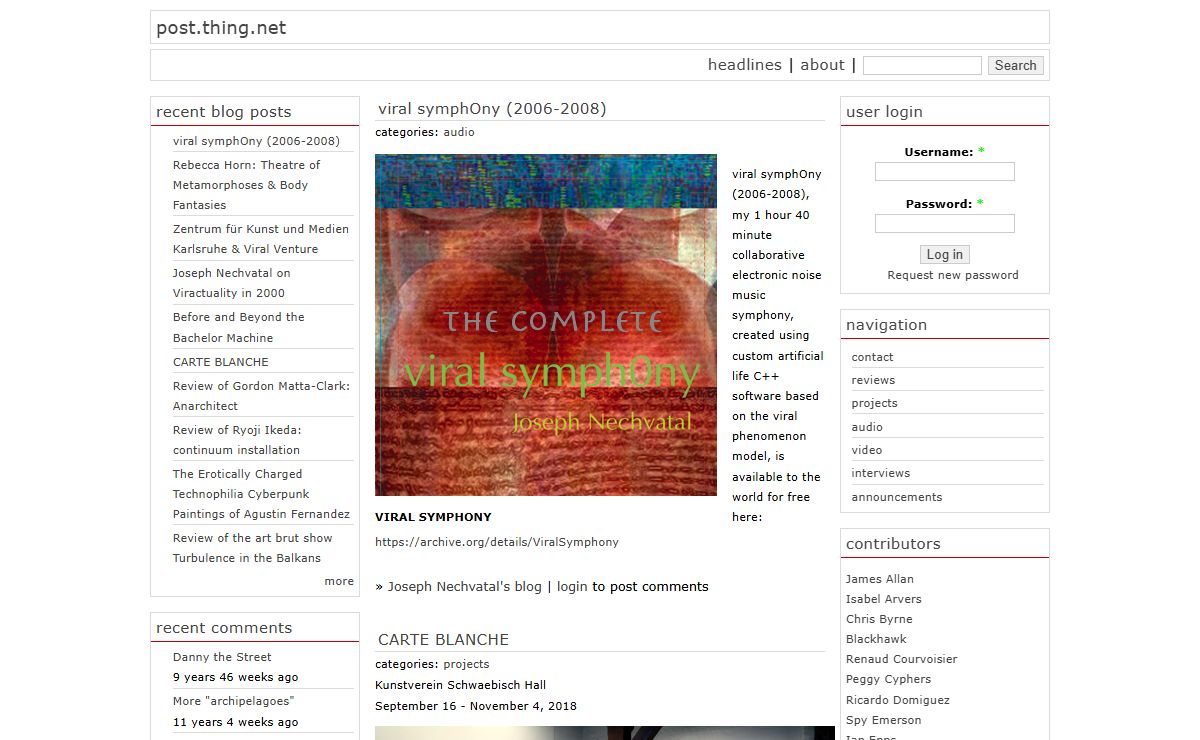Click the Complete viral symphOny cover image
Screen dimensions: 1200x740
pyautogui.click(x=546, y=325)
